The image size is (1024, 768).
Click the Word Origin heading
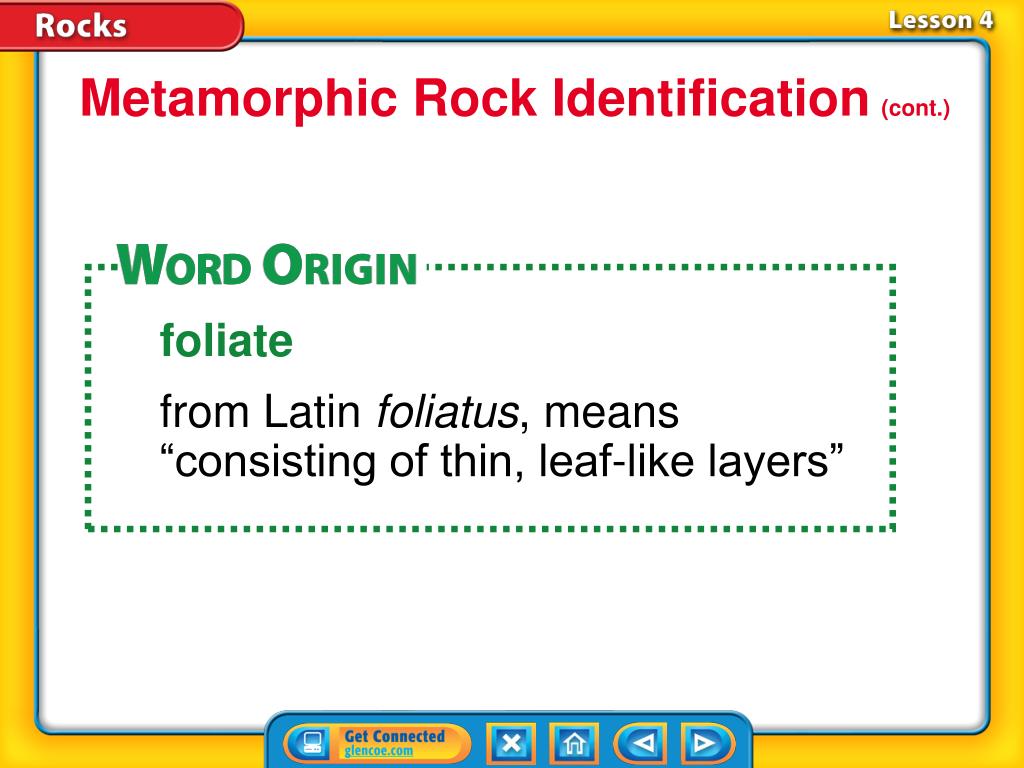coord(266,264)
